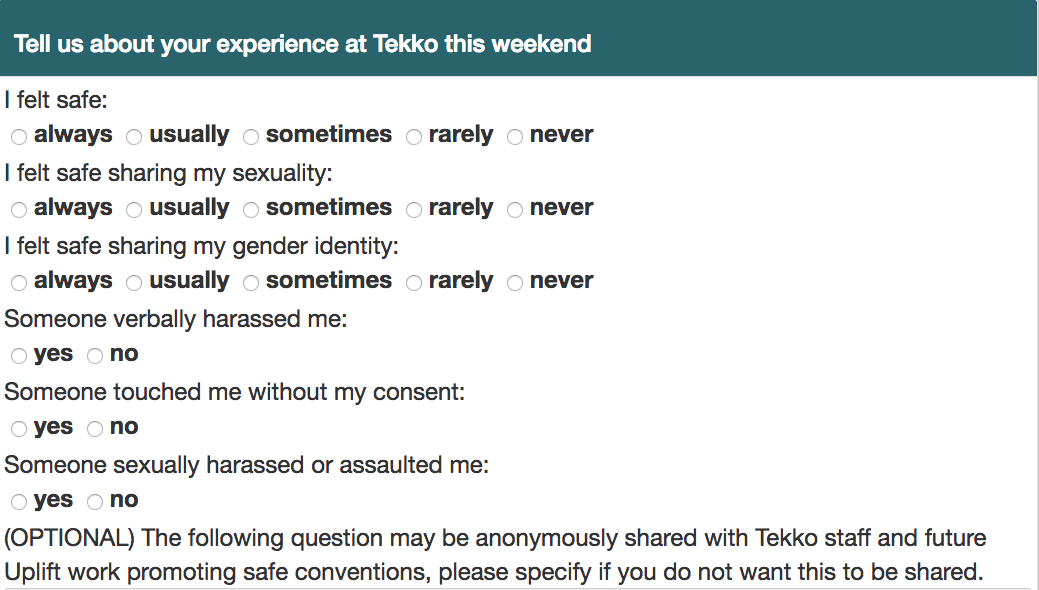This screenshot has width=1039, height=590.
Task: Choose 'sometimes' for sharing my sexuality
Action: pos(250,209)
